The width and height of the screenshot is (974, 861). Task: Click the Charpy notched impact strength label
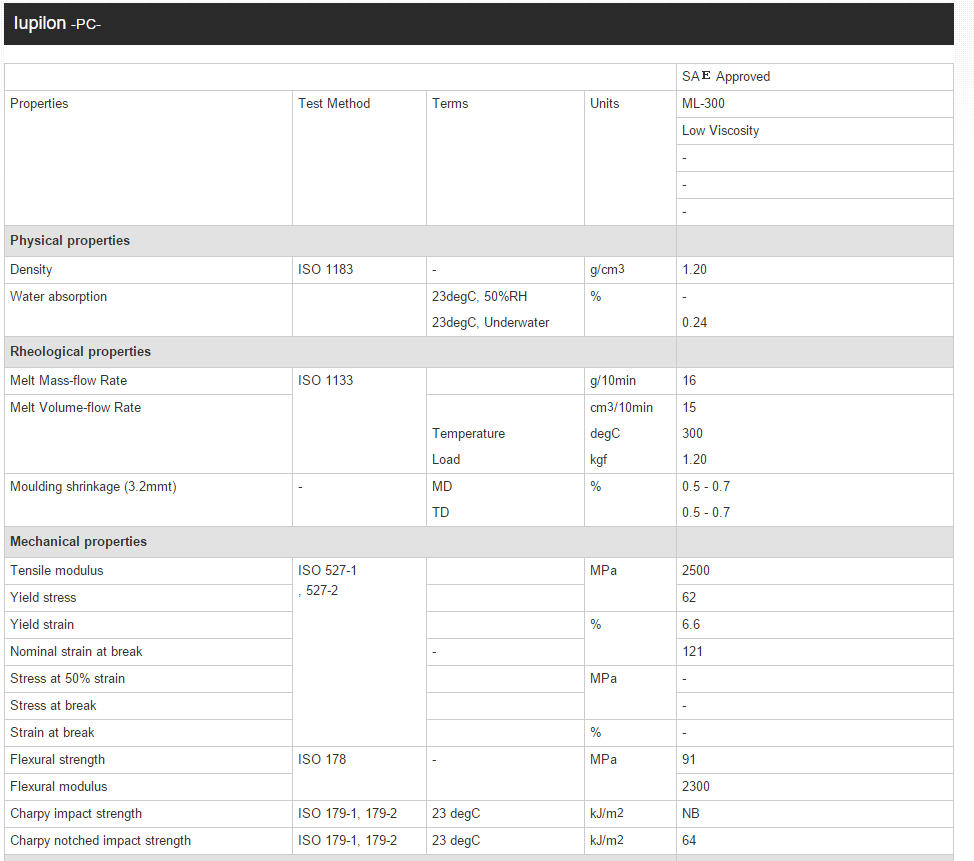[x=100, y=841]
